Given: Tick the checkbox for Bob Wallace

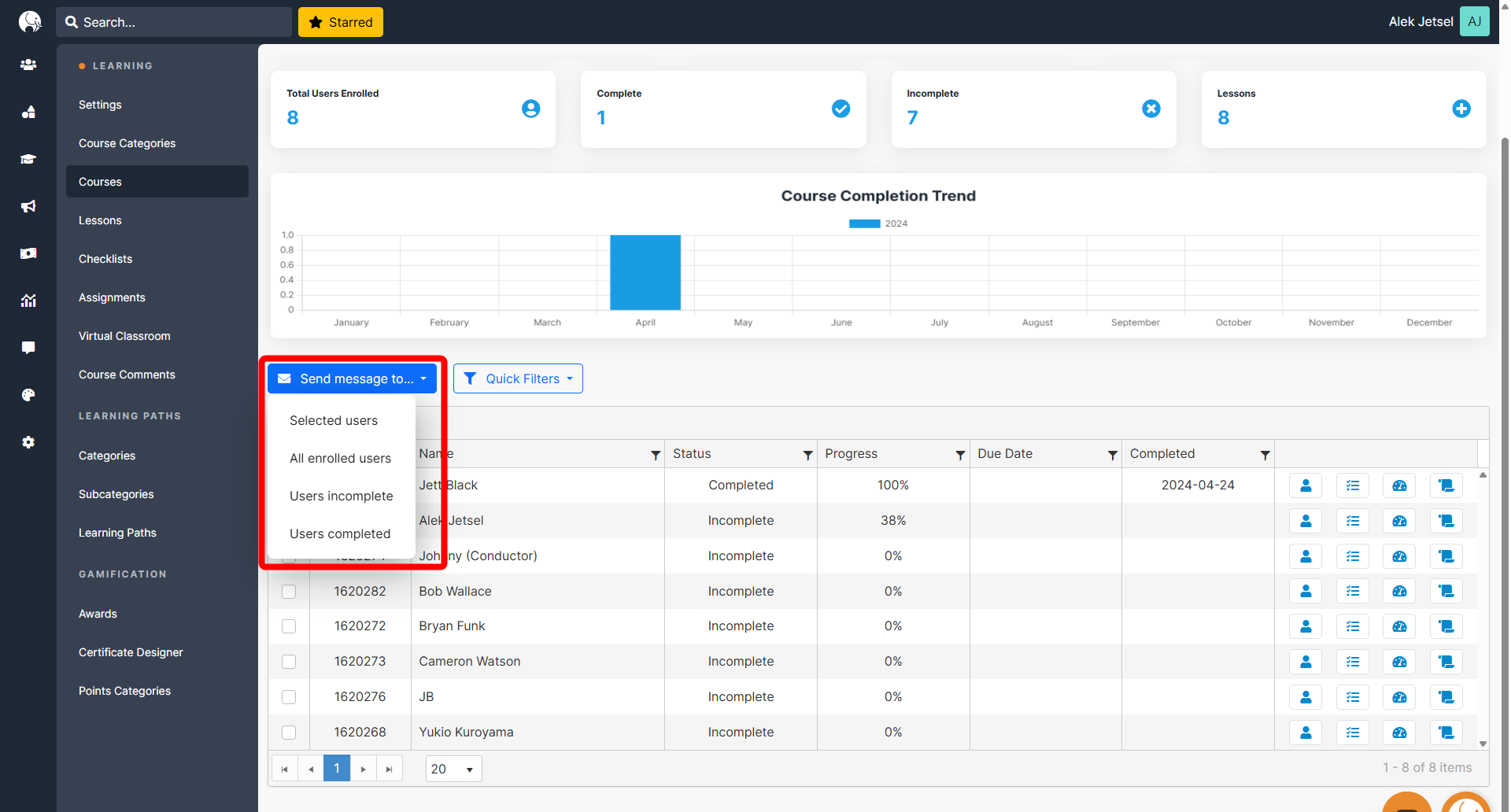Looking at the screenshot, I should (x=289, y=592).
